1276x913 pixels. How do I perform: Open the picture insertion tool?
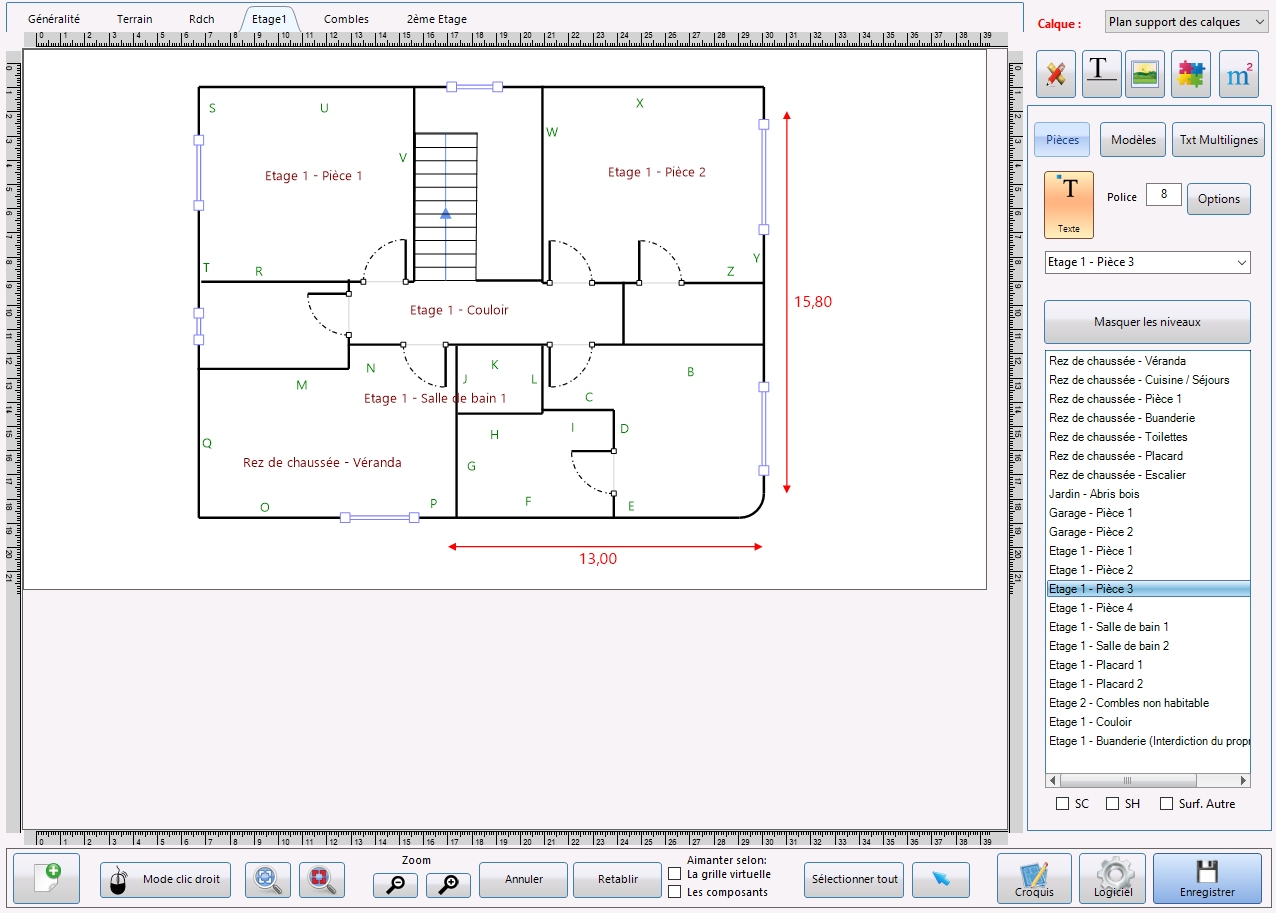[x=1144, y=74]
